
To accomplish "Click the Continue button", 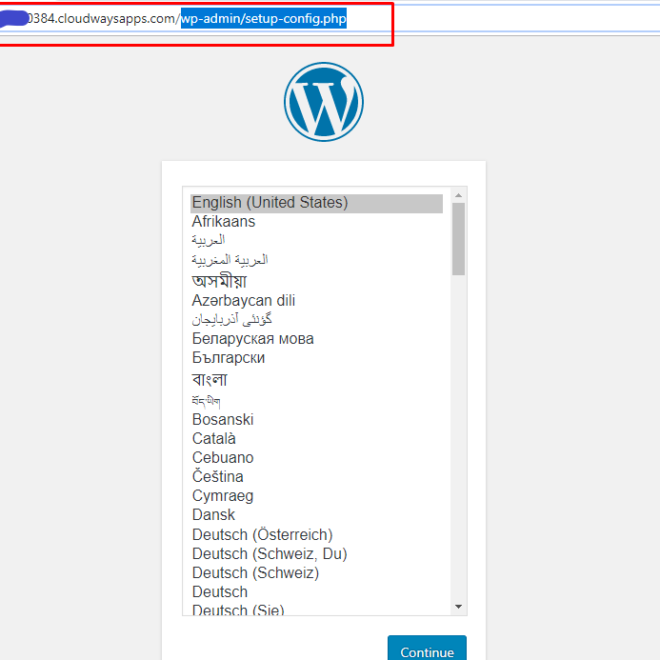I will [427, 648].
